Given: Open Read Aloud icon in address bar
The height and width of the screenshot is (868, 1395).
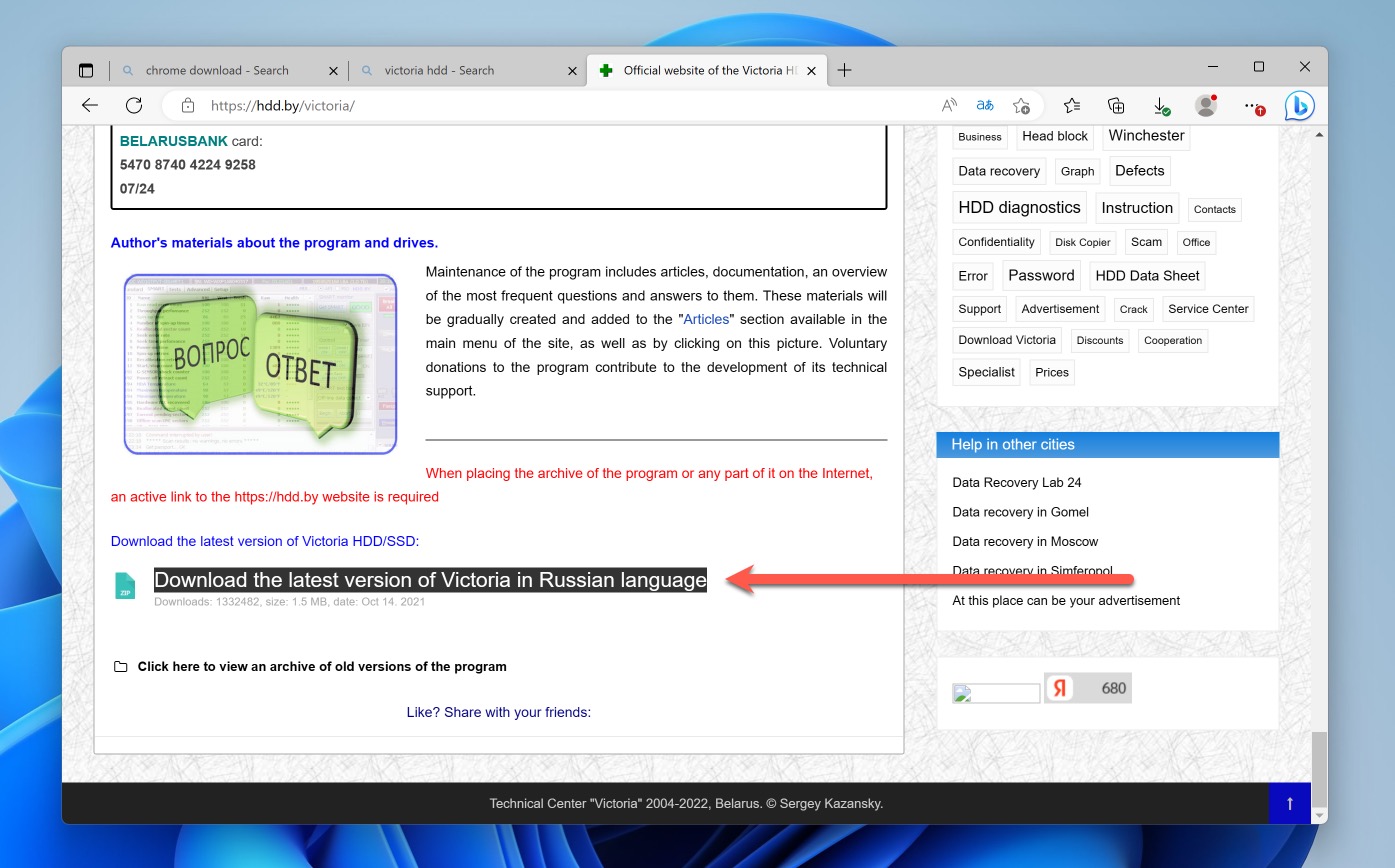Looking at the screenshot, I should click(949, 105).
